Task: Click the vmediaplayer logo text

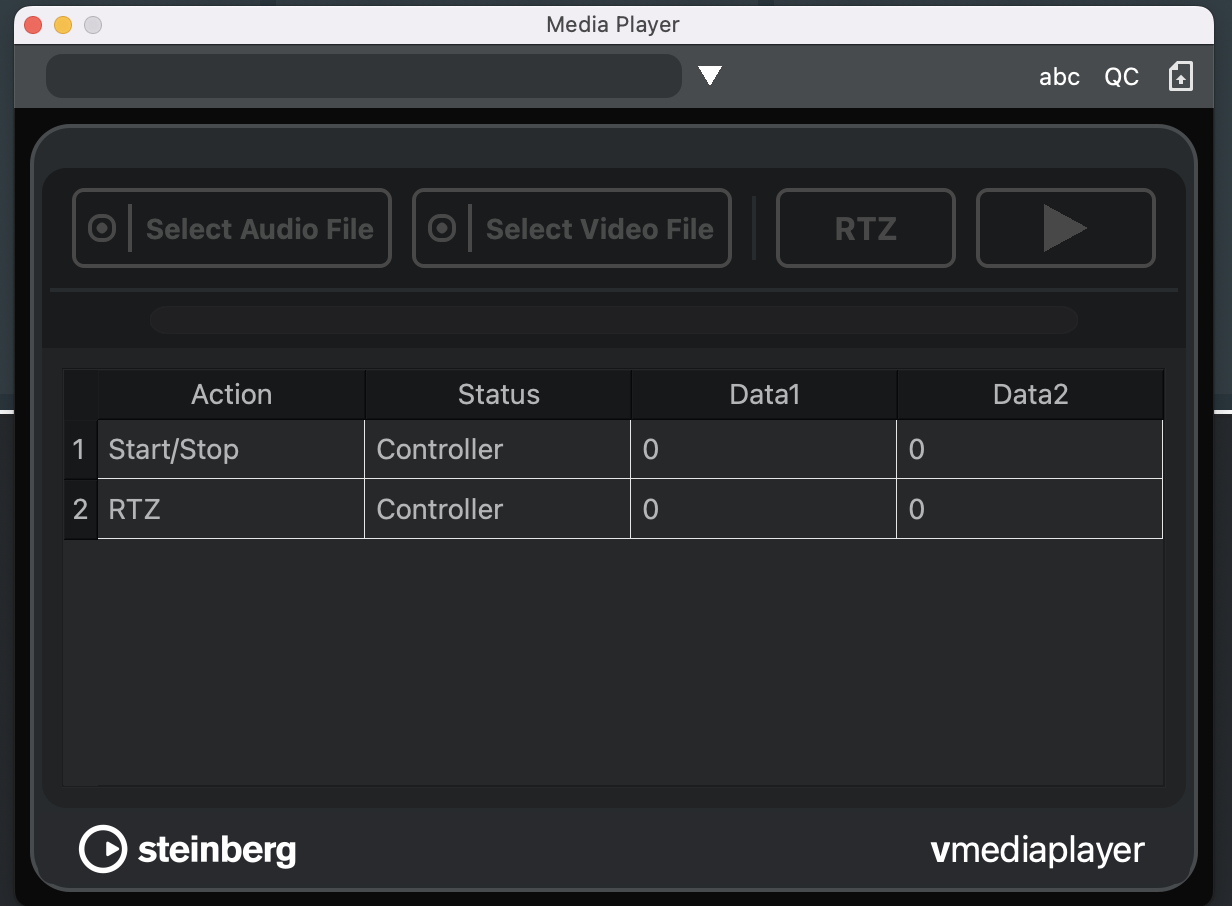Action: pos(1037,850)
